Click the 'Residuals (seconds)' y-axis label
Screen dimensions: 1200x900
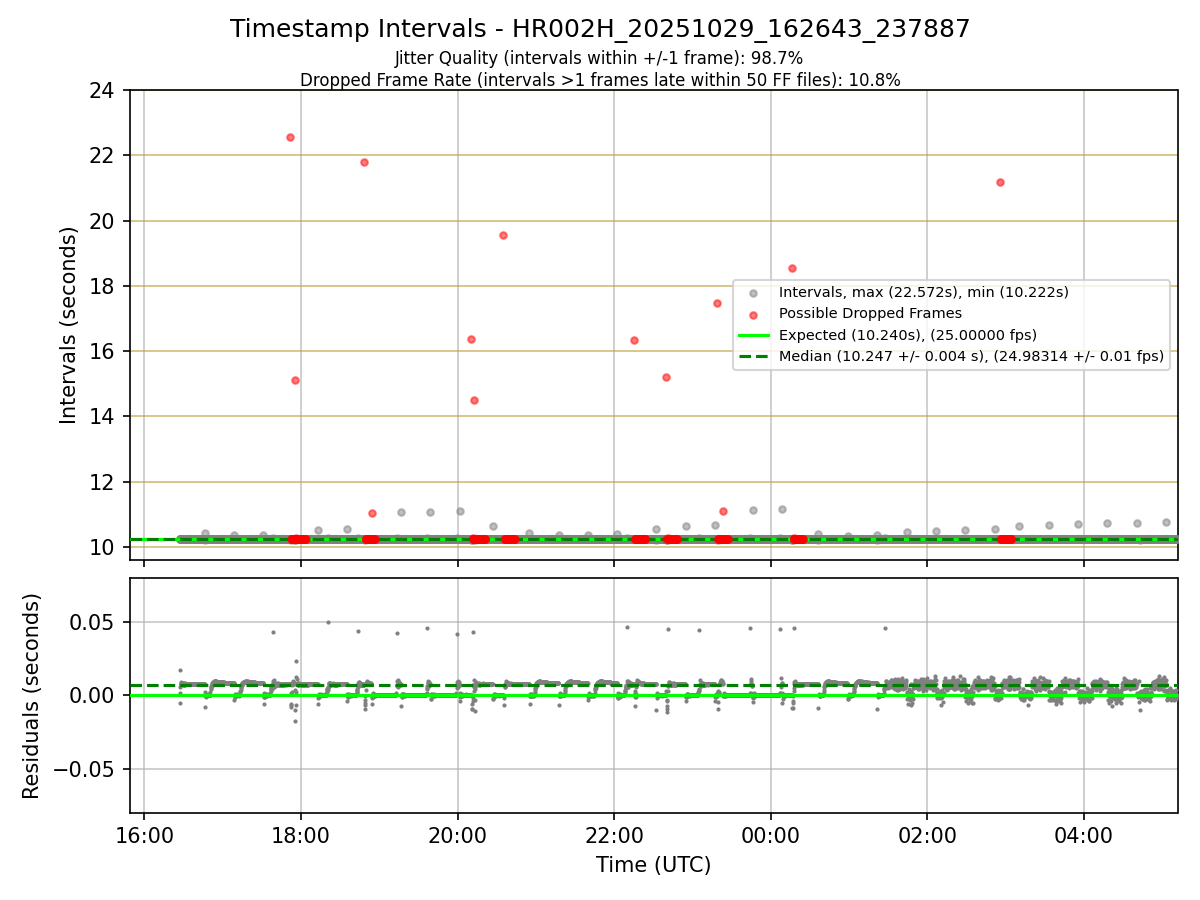click(x=32, y=696)
